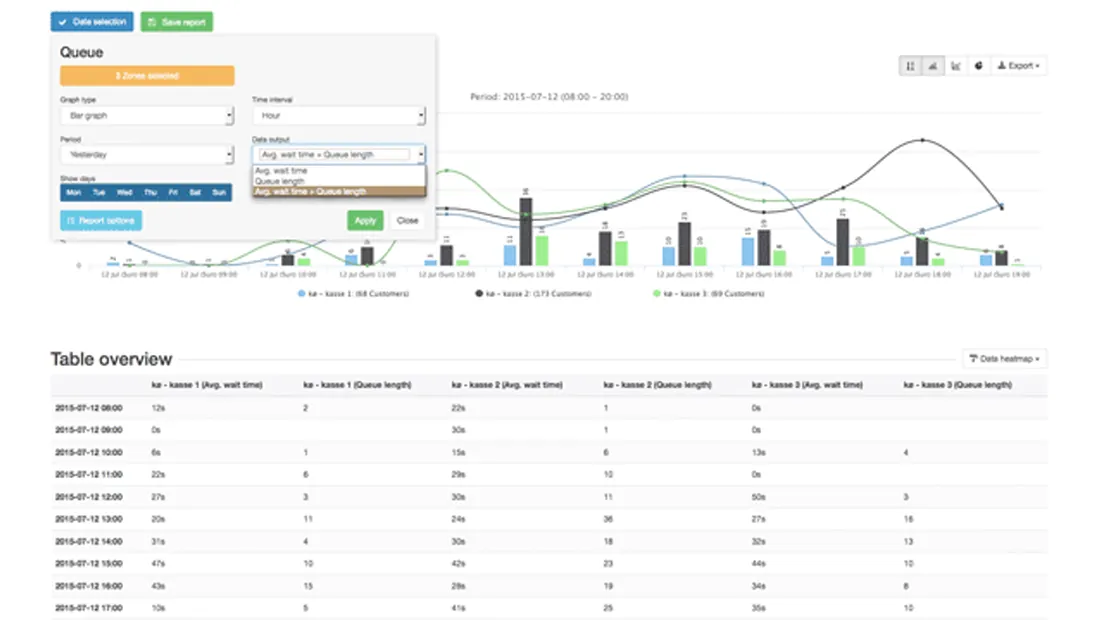
Task: Switch to area chart view icon
Action: [x=932, y=66]
